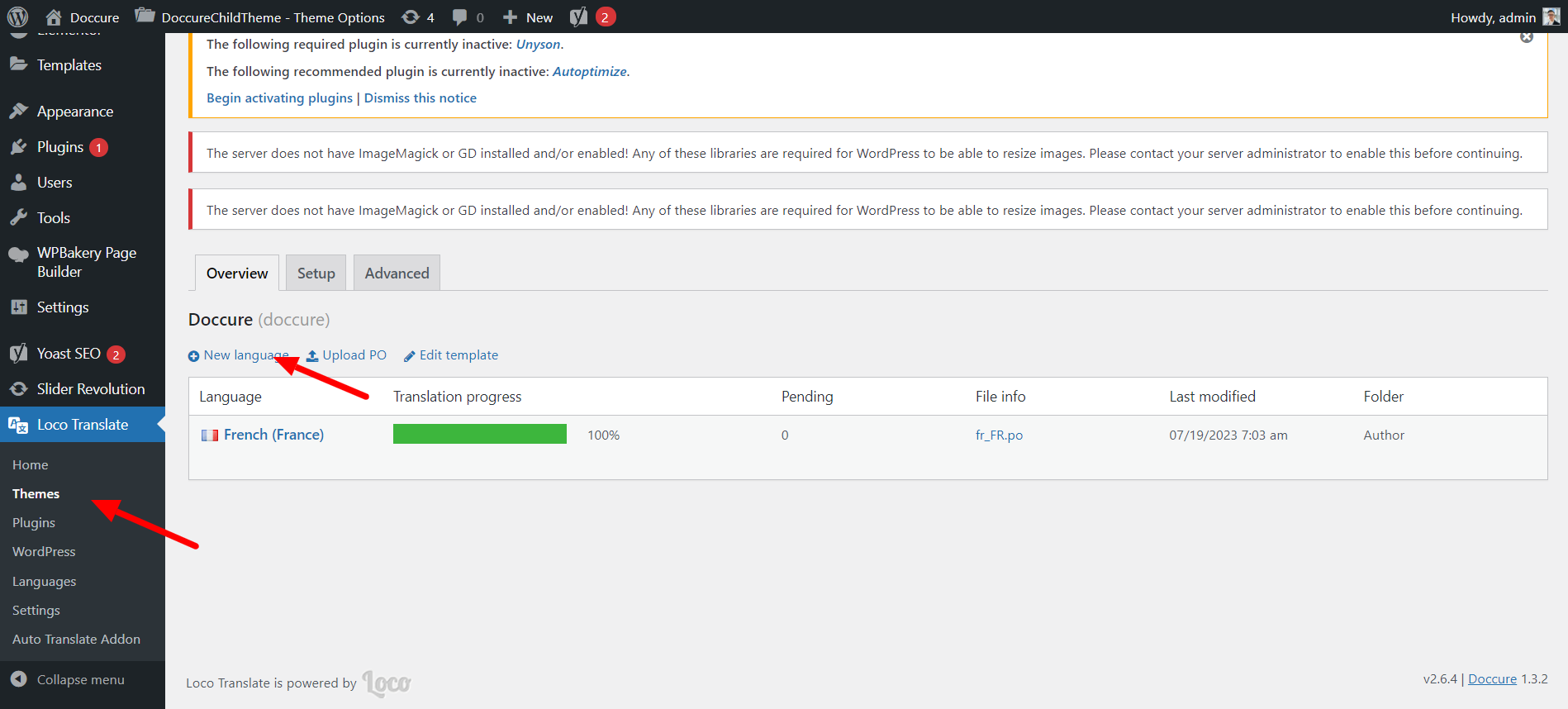The image size is (1568, 709).
Task: Click the French flag icon
Action: (210, 435)
